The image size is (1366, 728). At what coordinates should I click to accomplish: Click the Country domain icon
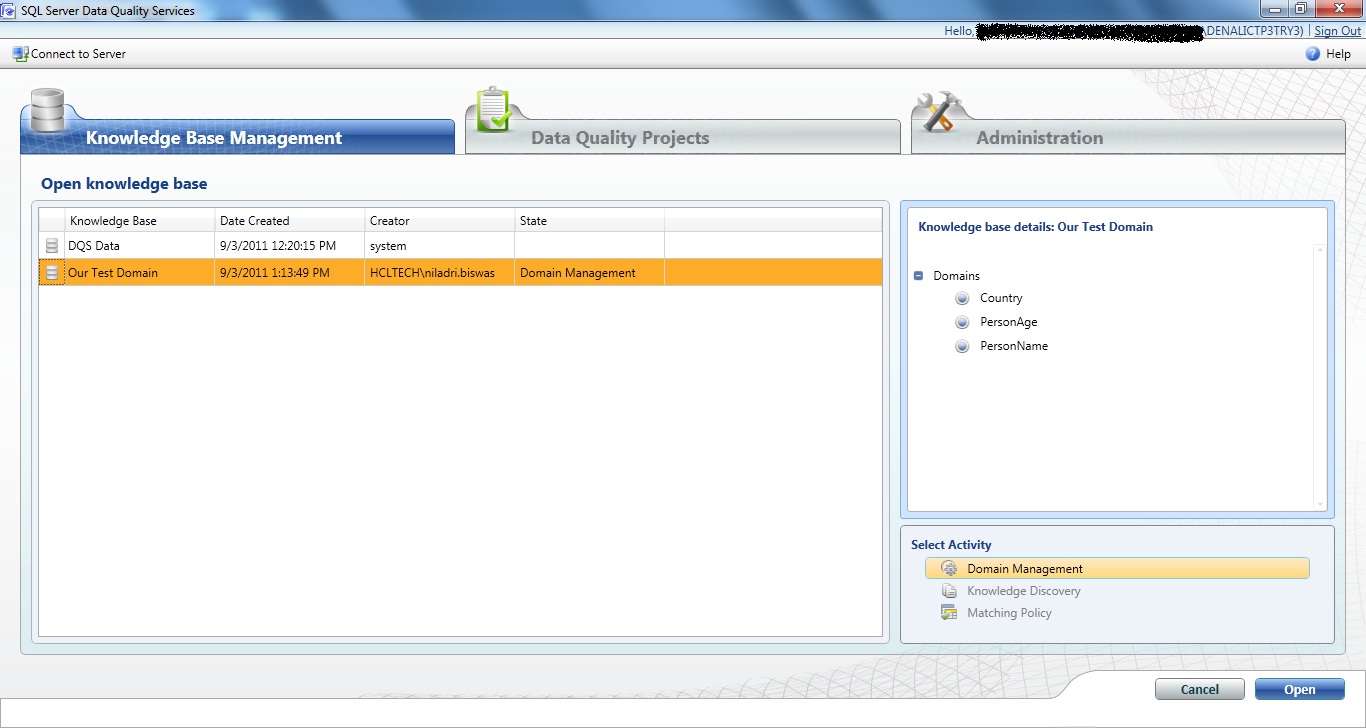pyautogui.click(x=962, y=298)
